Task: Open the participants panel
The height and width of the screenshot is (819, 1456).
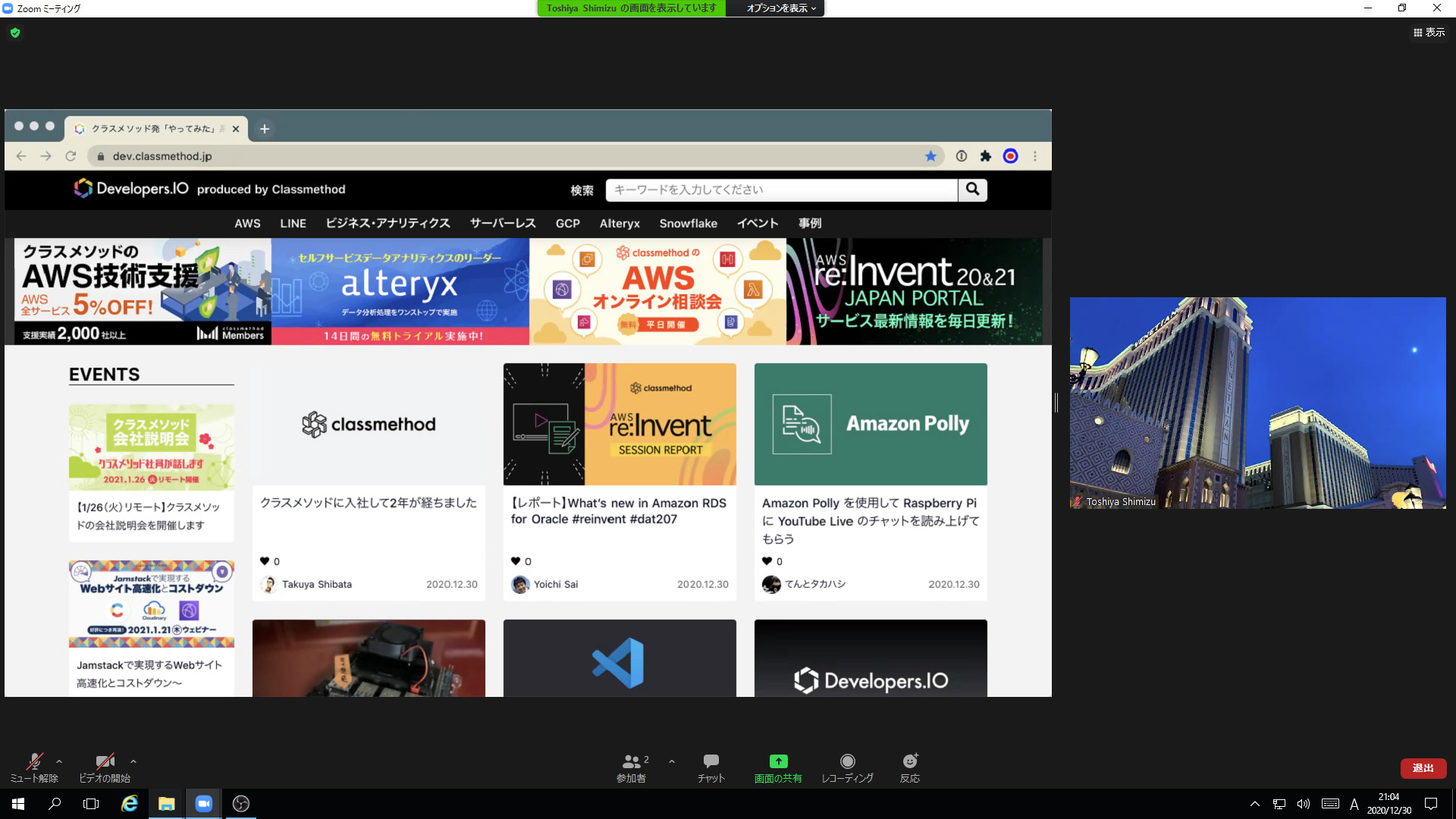Action: click(632, 767)
